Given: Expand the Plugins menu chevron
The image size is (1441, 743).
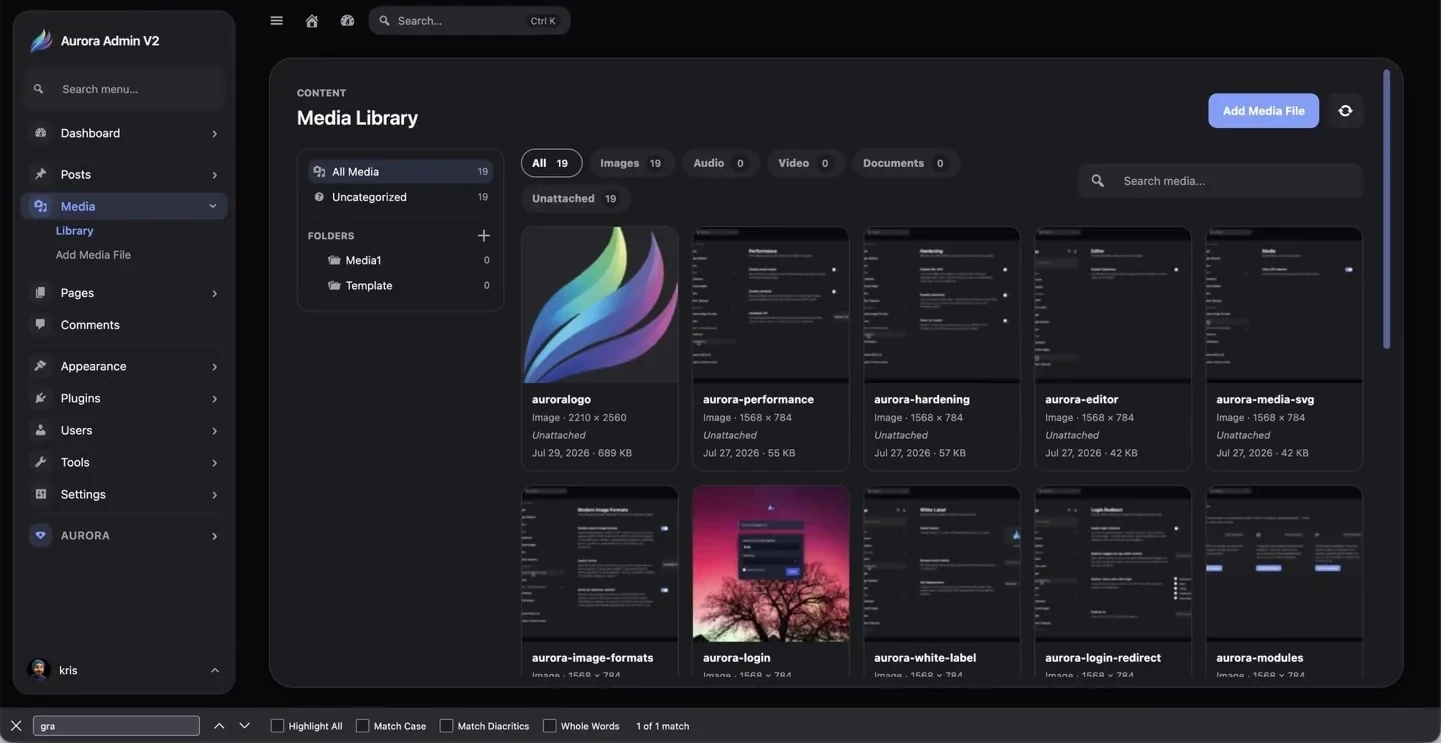Looking at the screenshot, I should click(214, 399).
